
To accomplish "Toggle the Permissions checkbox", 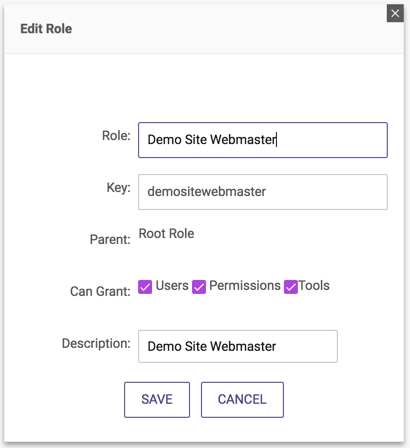I will 199,287.
